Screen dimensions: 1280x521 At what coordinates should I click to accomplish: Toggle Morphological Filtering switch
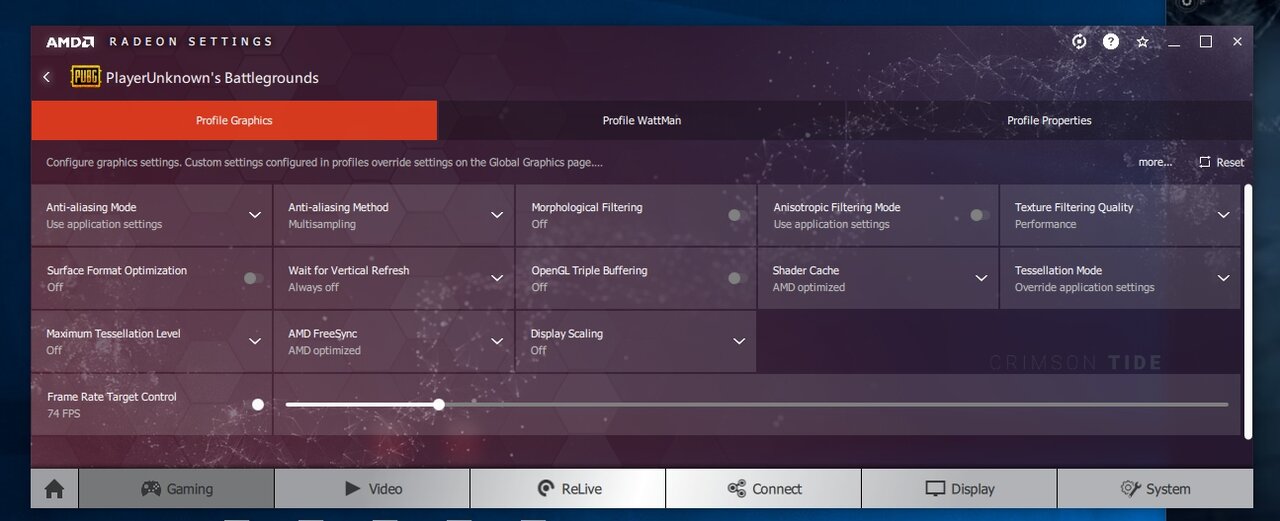[x=738, y=215]
